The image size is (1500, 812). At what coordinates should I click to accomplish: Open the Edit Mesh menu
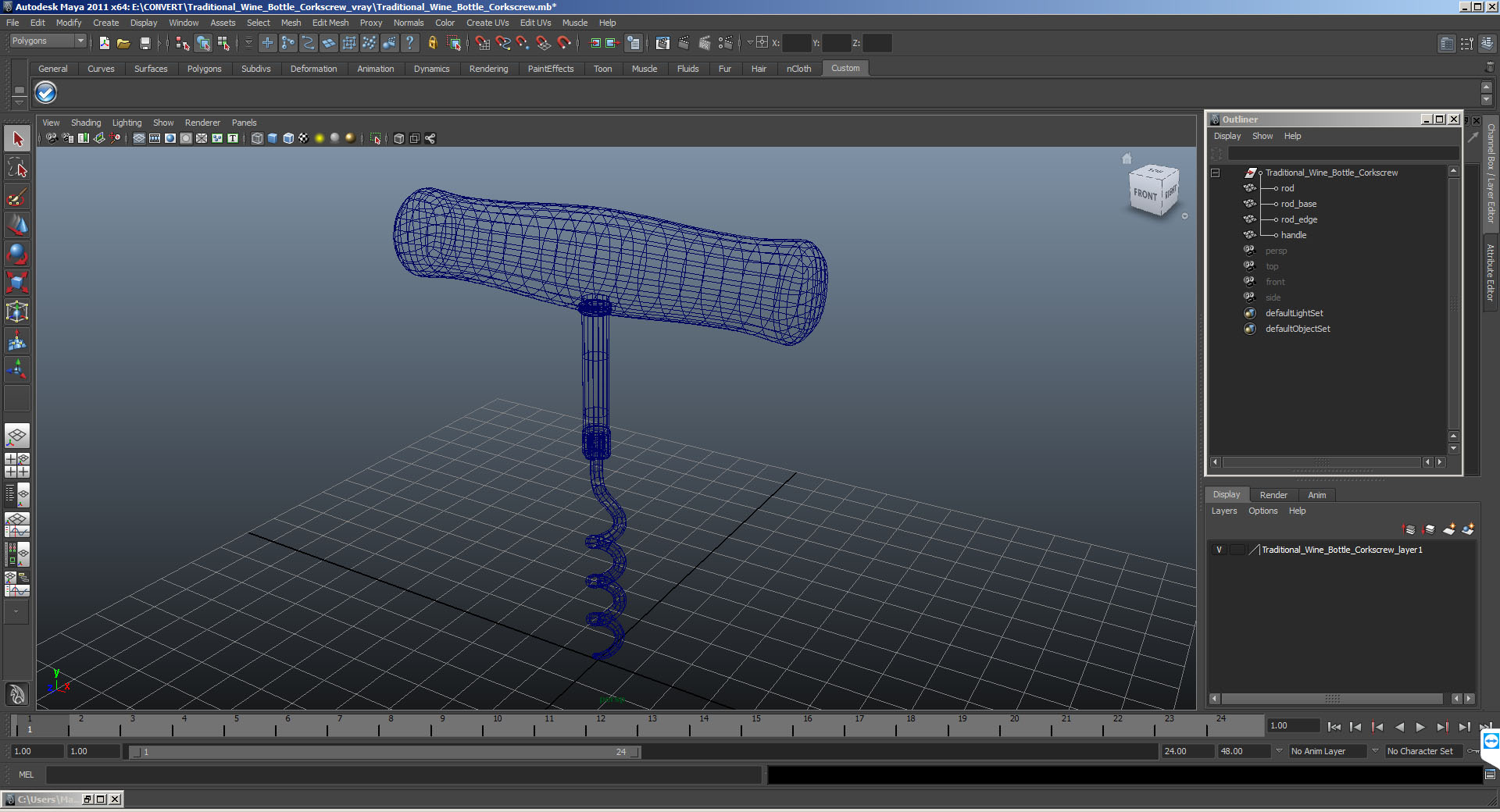coord(330,23)
